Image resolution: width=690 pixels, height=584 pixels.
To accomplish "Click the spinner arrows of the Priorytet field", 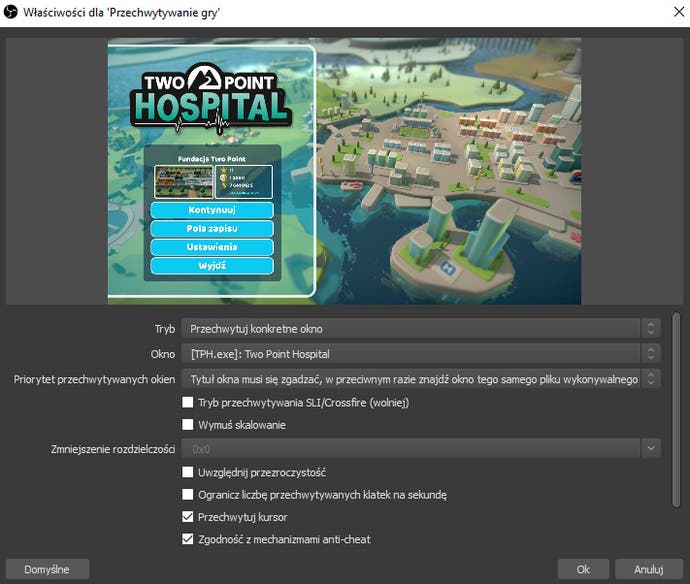I will (x=651, y=379).
